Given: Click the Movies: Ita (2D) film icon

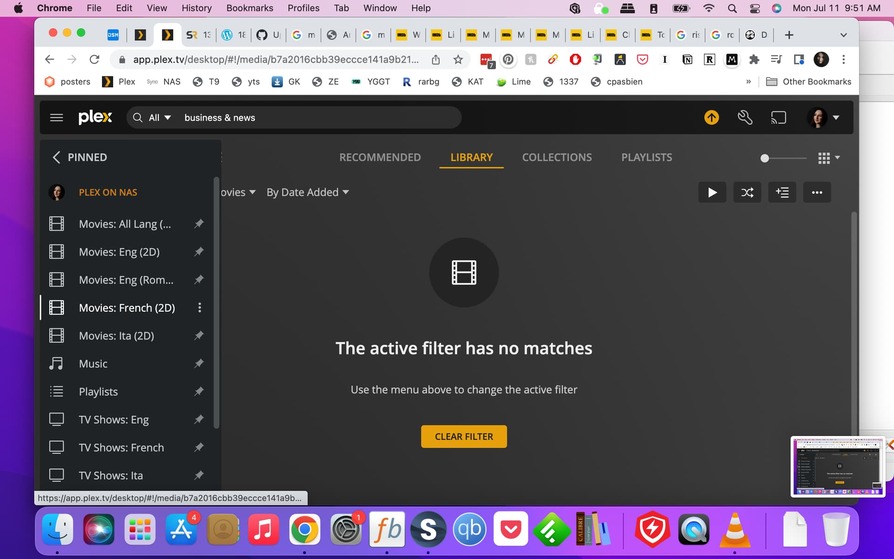Looking at the screenshot, I should 56,335.
